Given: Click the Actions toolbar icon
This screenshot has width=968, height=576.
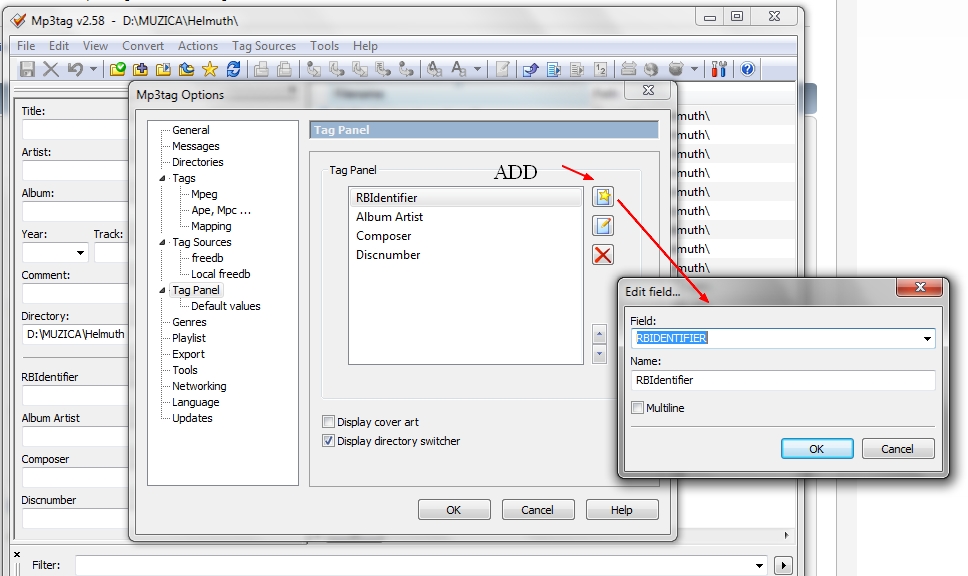Looking at the screenshot, I should click(x=435, y=69).
